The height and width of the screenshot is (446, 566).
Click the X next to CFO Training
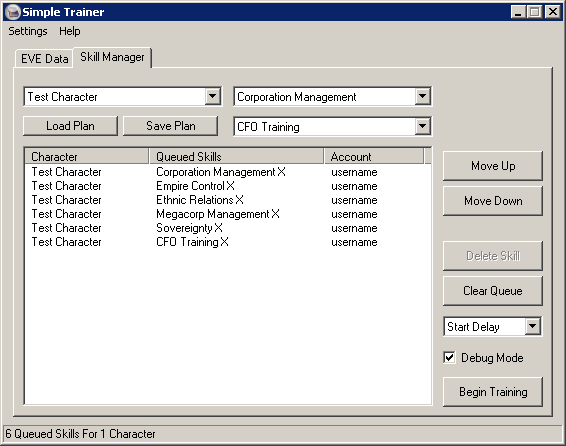tap(225, 242)
